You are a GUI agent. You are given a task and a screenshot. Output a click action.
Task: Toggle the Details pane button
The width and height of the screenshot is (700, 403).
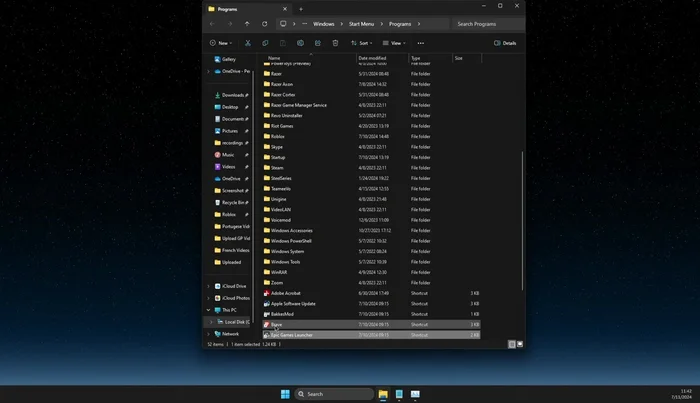pyautogui.click(x=505, y=43)
